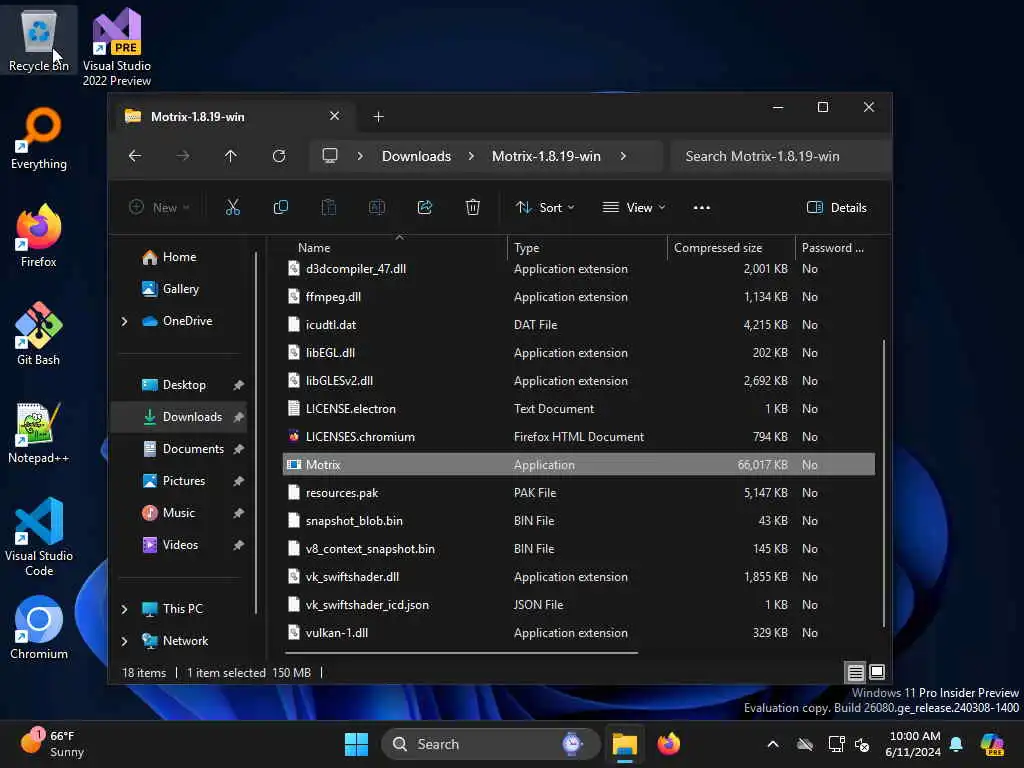Viewport: 1024px width, 768px height.
Task: Click the Paste clipboard icon in toolbar
Action: click(328, 208)
